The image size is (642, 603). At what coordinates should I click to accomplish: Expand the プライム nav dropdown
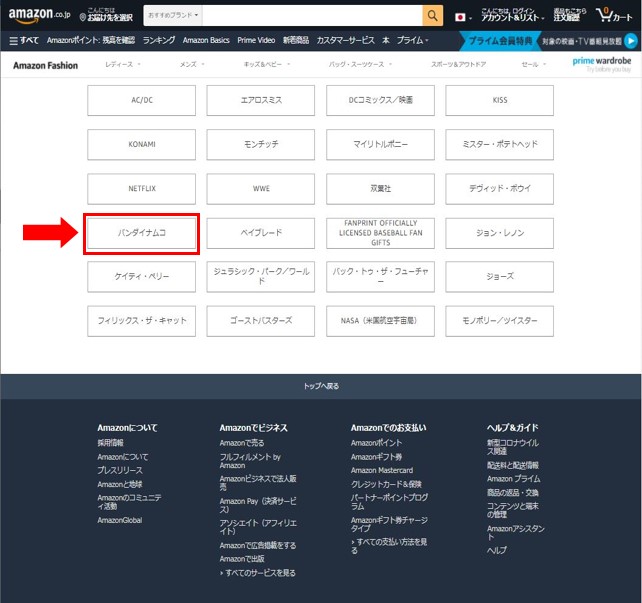[x=412, y=40]
